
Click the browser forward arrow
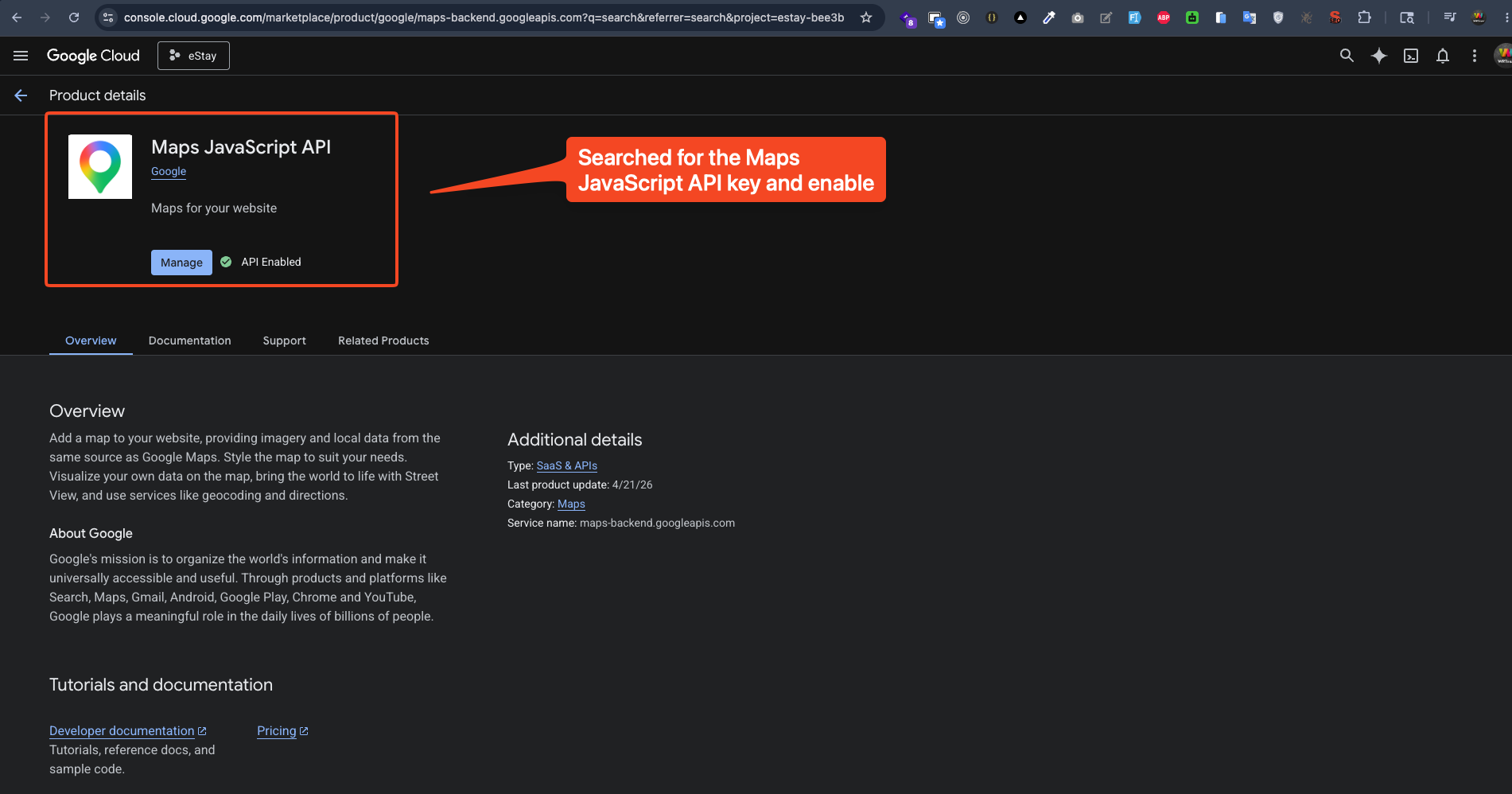45,18
